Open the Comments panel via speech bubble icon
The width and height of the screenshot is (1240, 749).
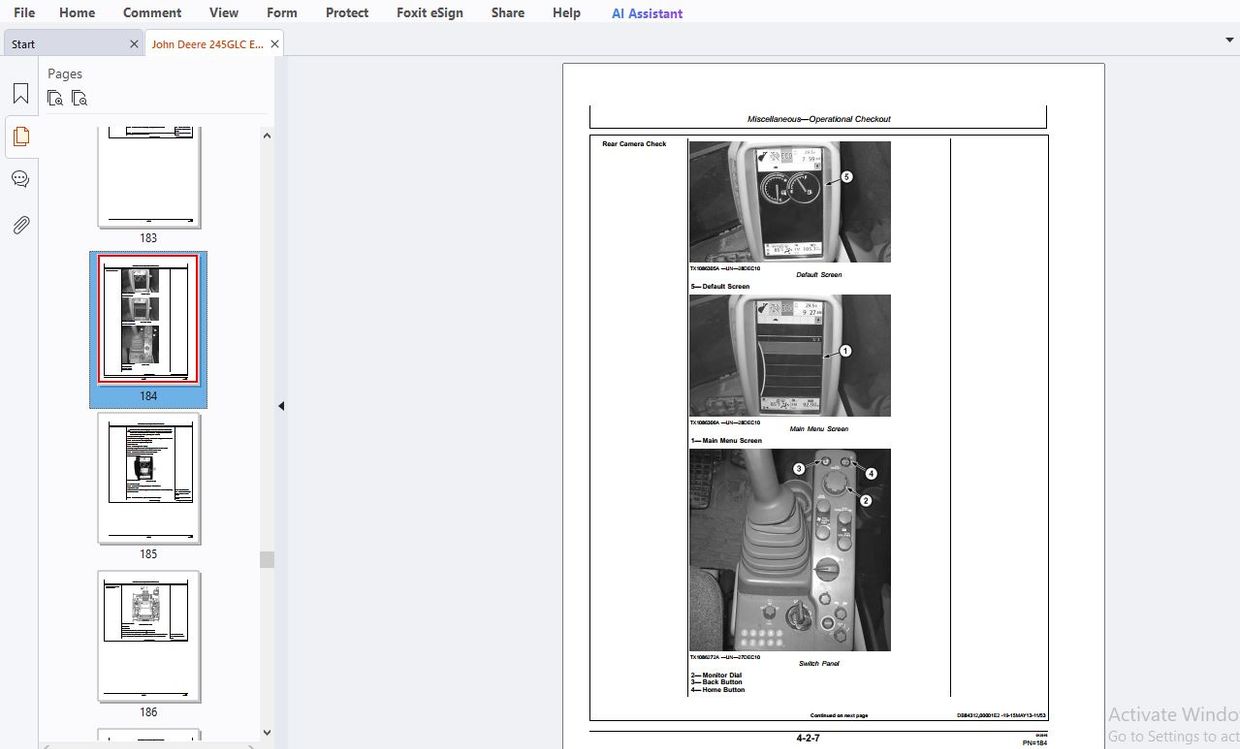click(x=20, y=178)
